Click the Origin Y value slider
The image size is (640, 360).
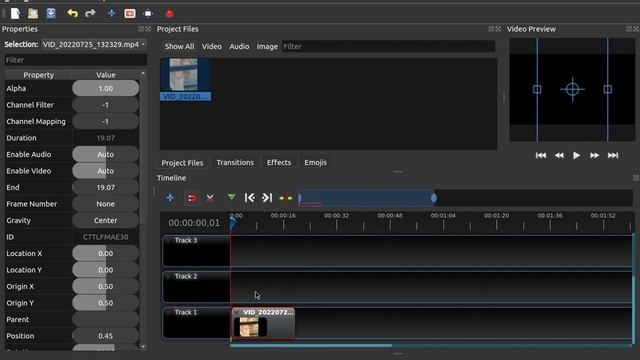point(106,303)
